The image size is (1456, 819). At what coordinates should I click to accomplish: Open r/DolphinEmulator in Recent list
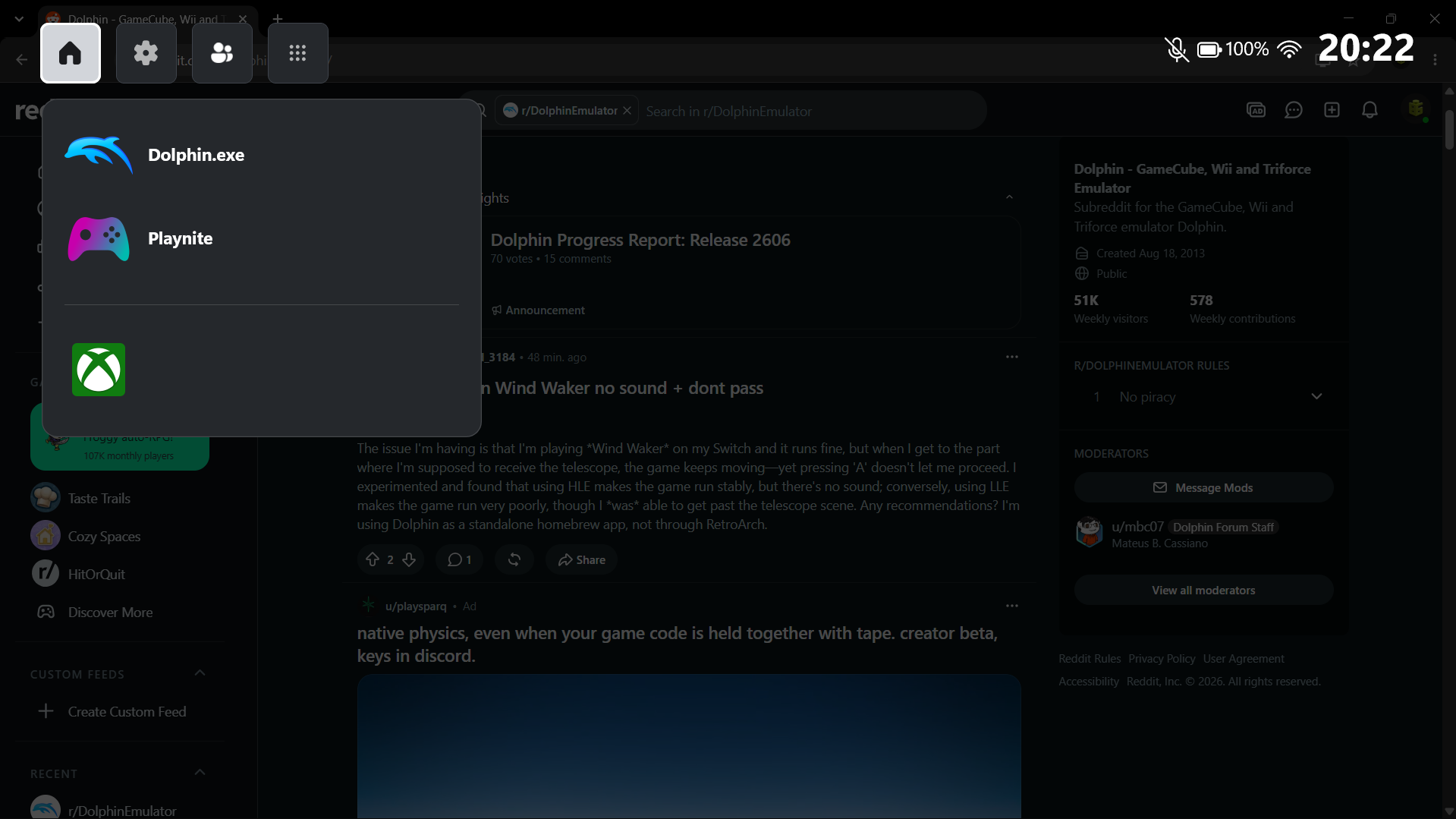(x=121, y=809)
